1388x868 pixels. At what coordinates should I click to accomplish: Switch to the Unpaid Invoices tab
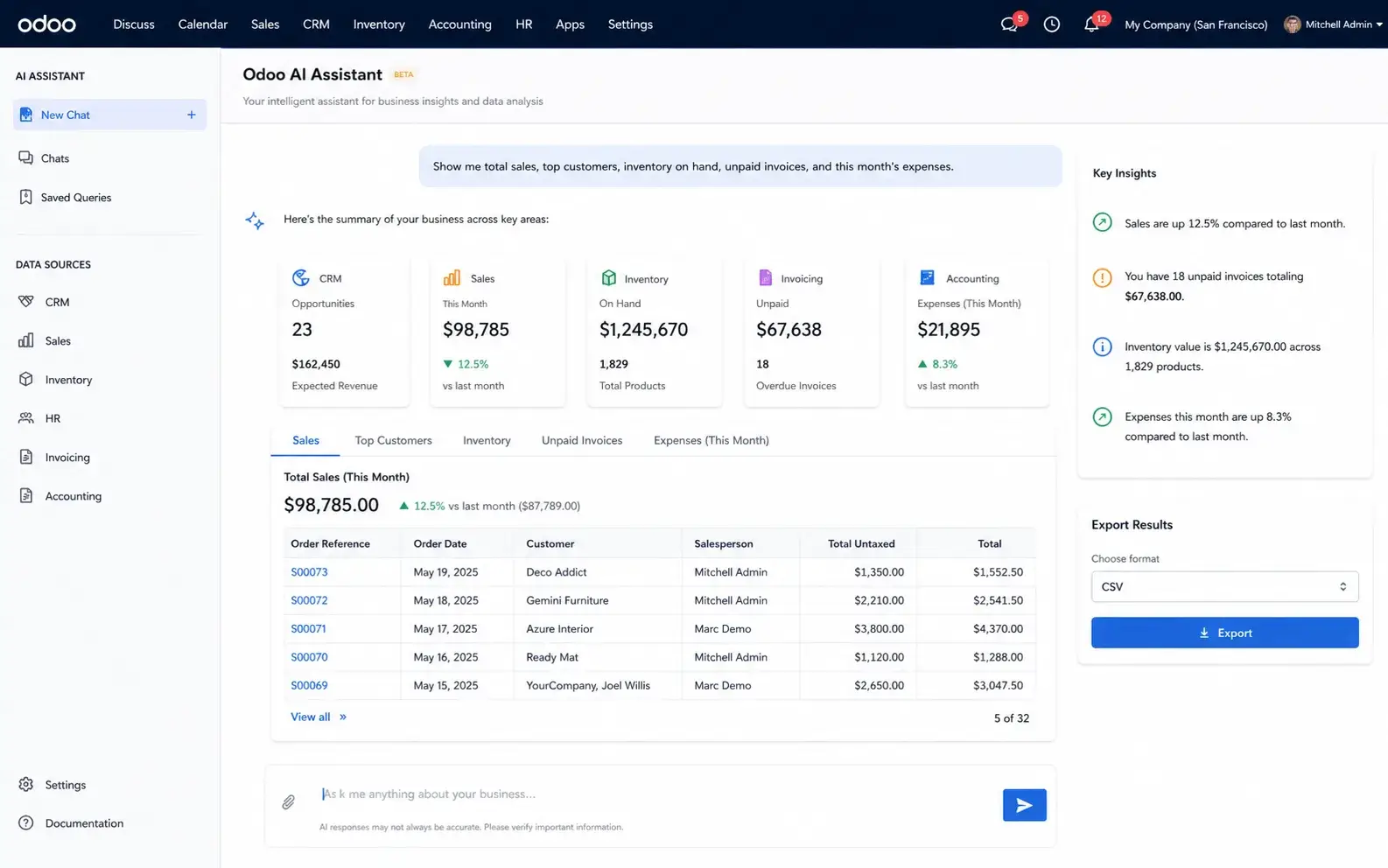tap(582, 440)
